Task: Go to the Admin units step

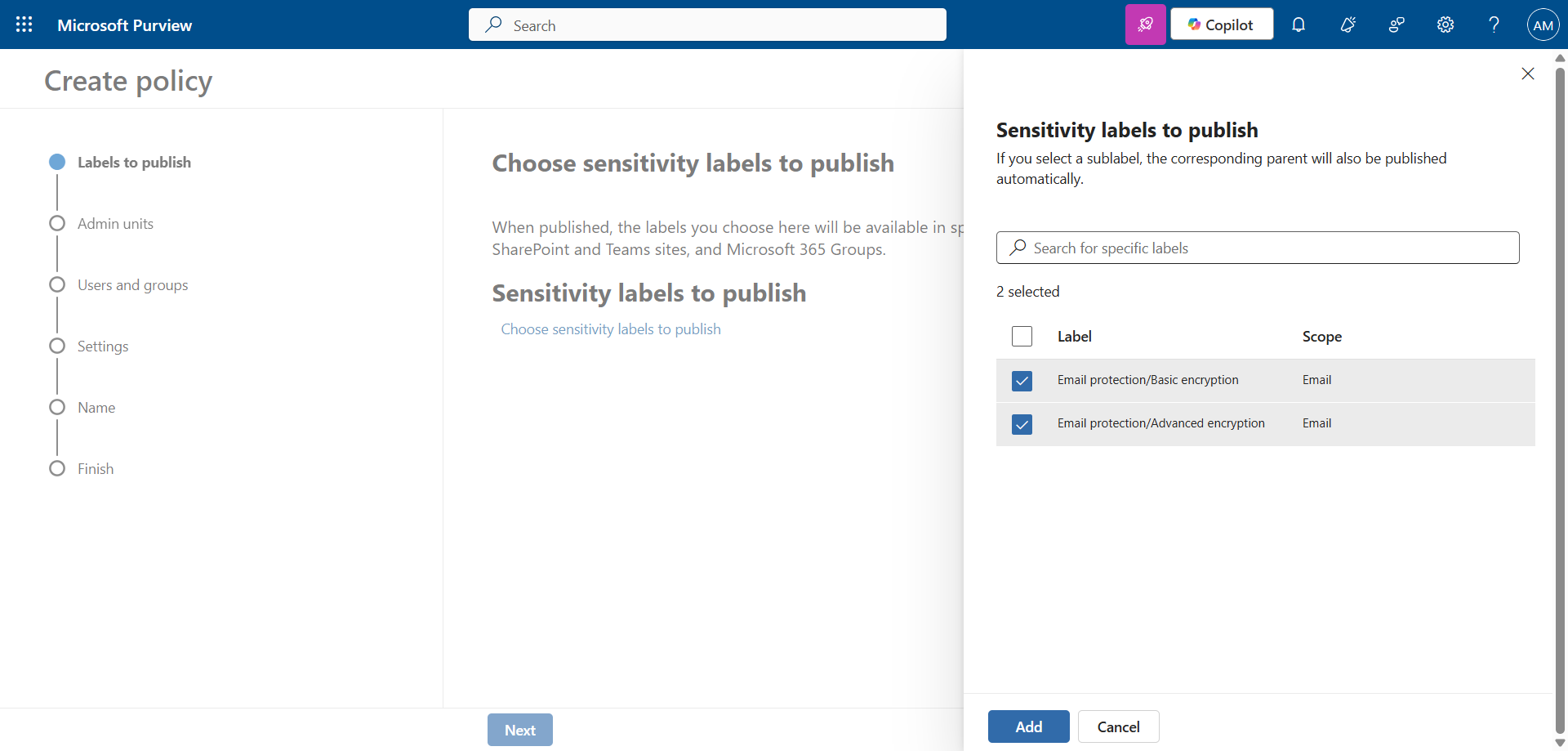Action: pyautogui.click(x=115, y=224)
